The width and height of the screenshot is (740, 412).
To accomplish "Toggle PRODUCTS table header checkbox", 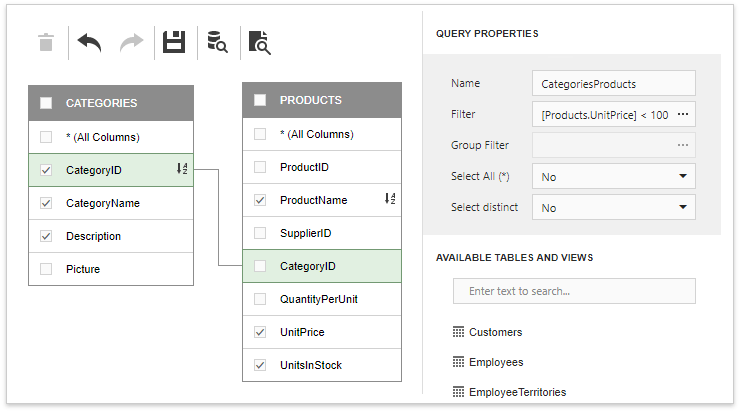I will (260, 100).
